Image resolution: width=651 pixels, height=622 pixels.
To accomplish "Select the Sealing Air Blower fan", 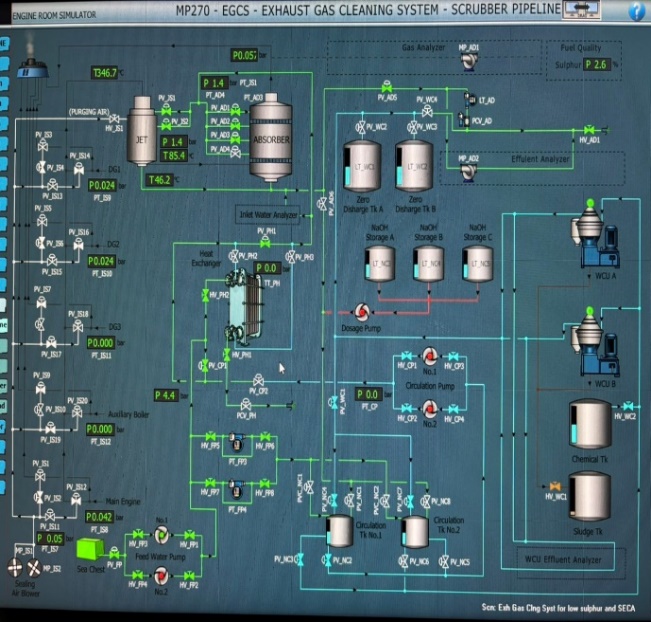I will coord(17,568).
